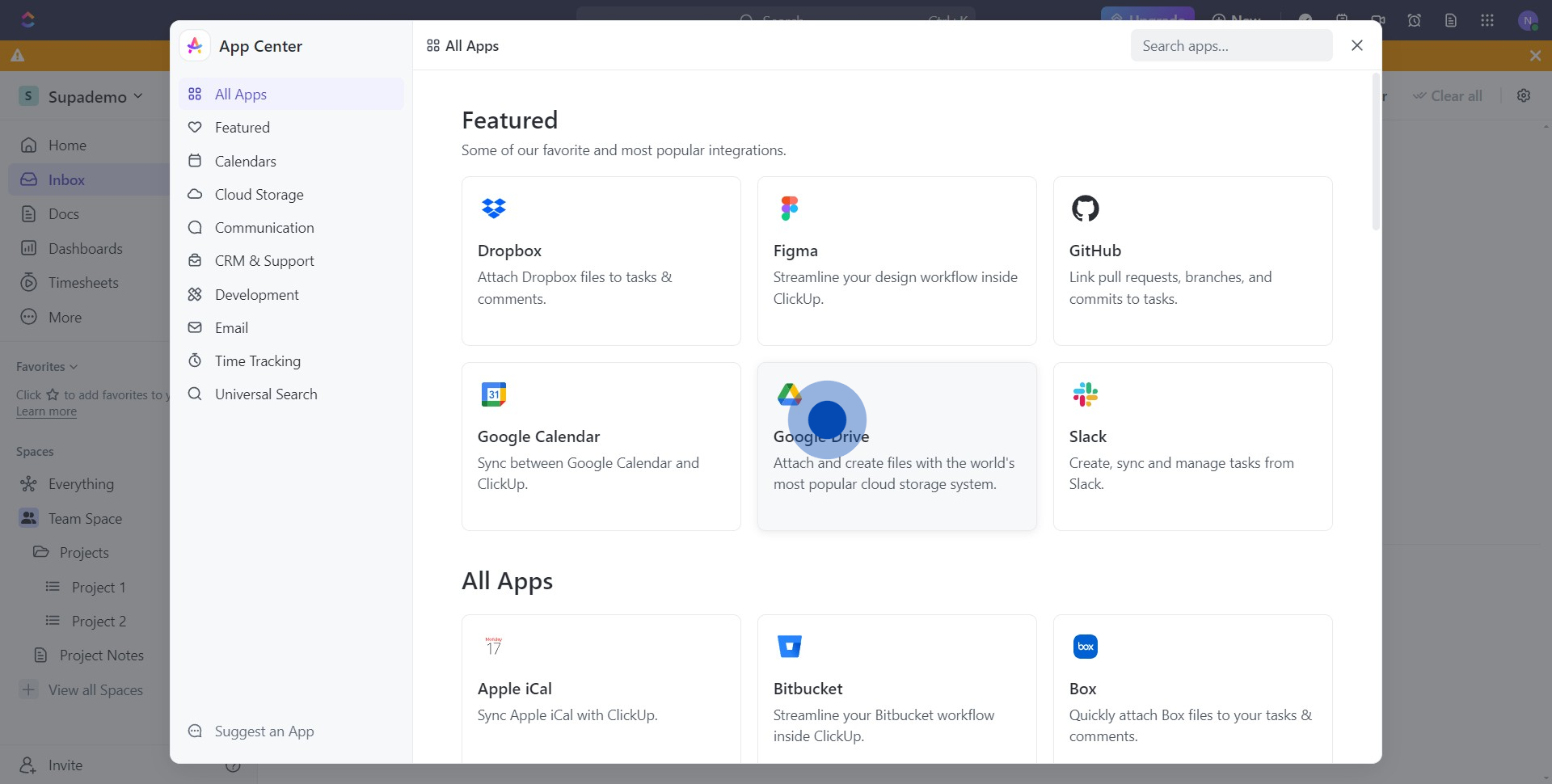Select CRM & Support category
This screenshot has width=1552, height=784.
click(x=291, y=260)
